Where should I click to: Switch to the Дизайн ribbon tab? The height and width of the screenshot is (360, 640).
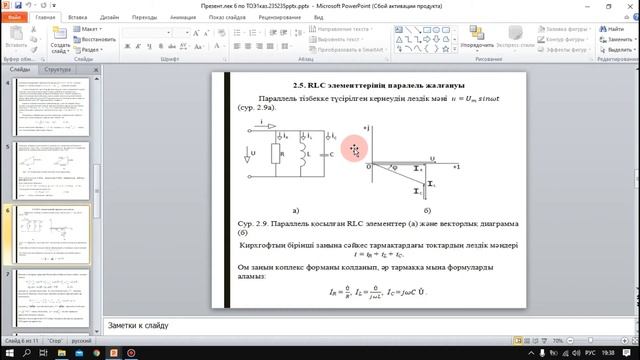pyautogui.click(x=109, y=17)
